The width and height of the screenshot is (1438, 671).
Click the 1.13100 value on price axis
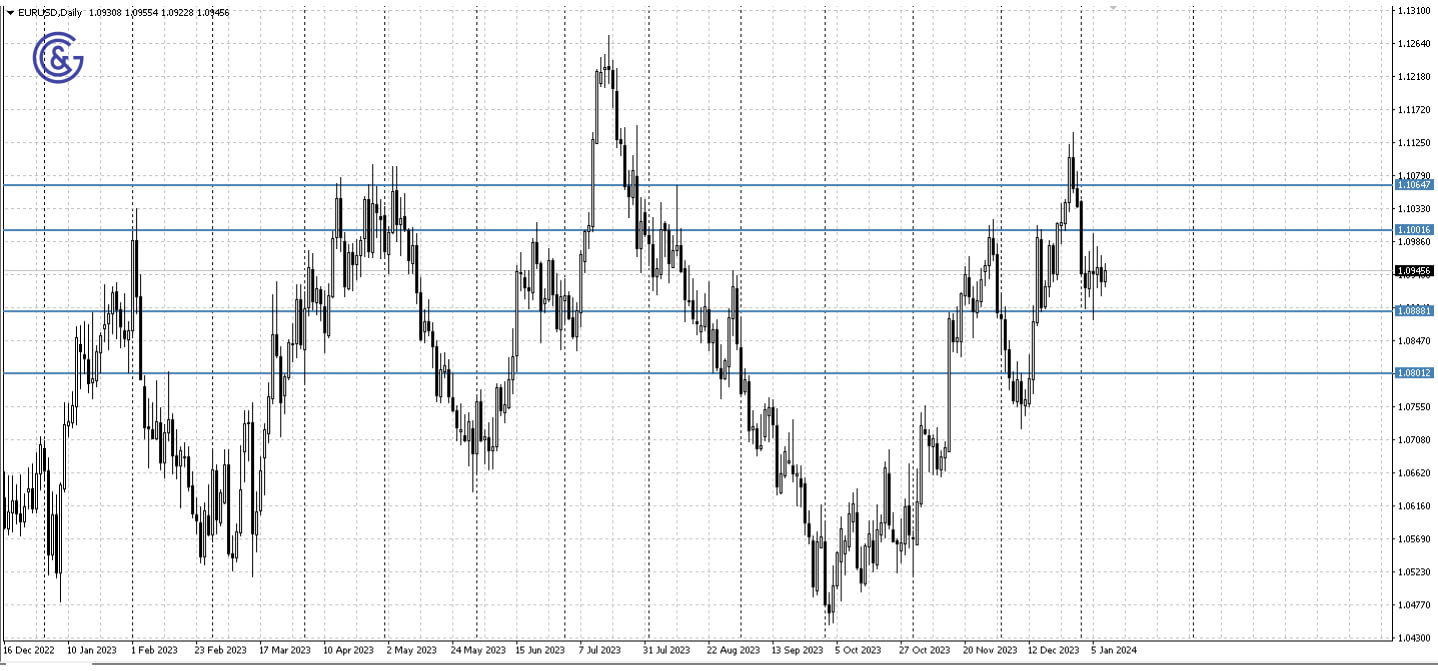pyautogui.click(x=1414, y=9)
